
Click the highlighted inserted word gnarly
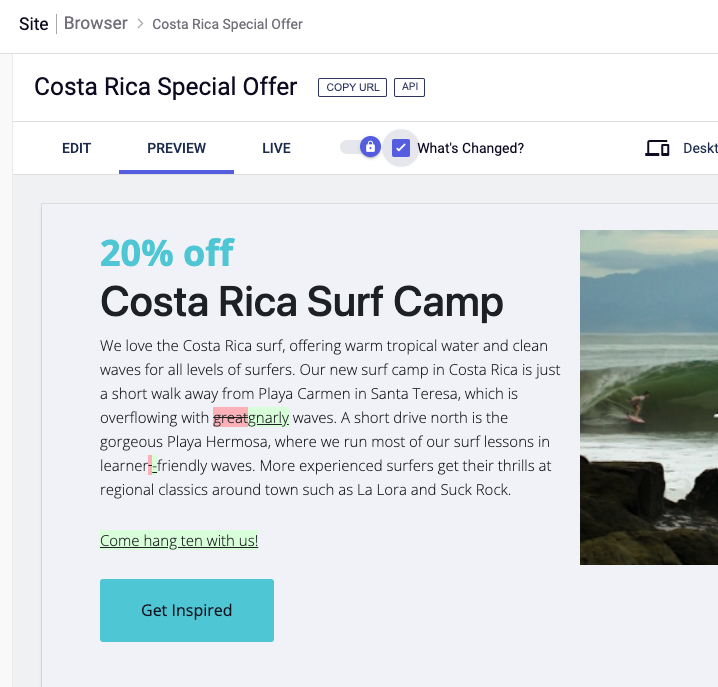point(268,418)
